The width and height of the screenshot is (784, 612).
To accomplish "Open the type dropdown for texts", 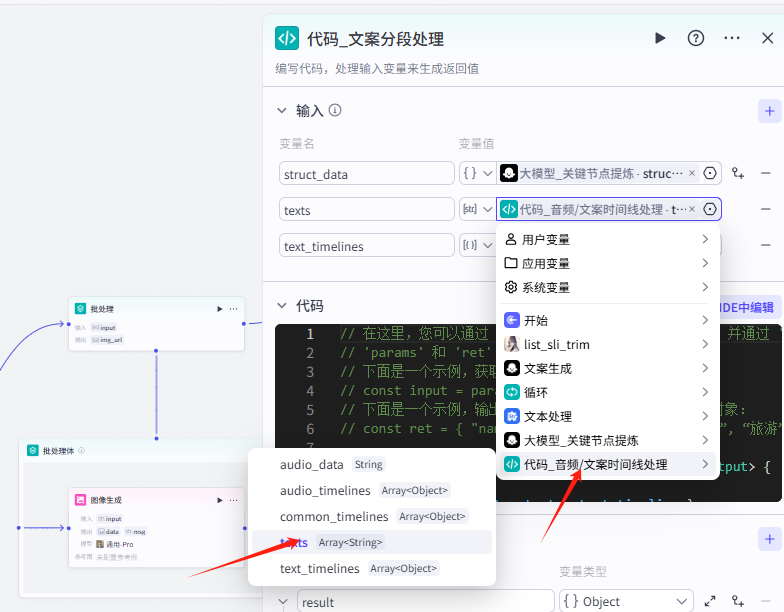I will (478, 209).
